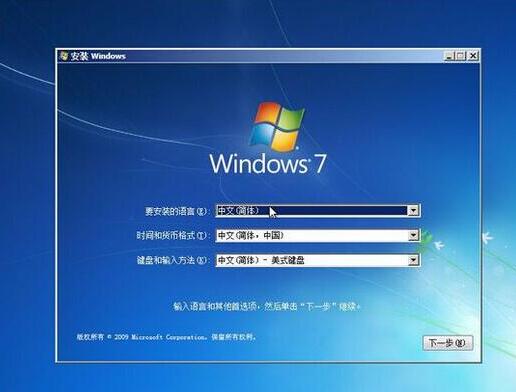Image resolution: width=516 pixels, height=392 pixels.
Task: Close the 安装 Windows setup dialog
Action: click(473, 56)
